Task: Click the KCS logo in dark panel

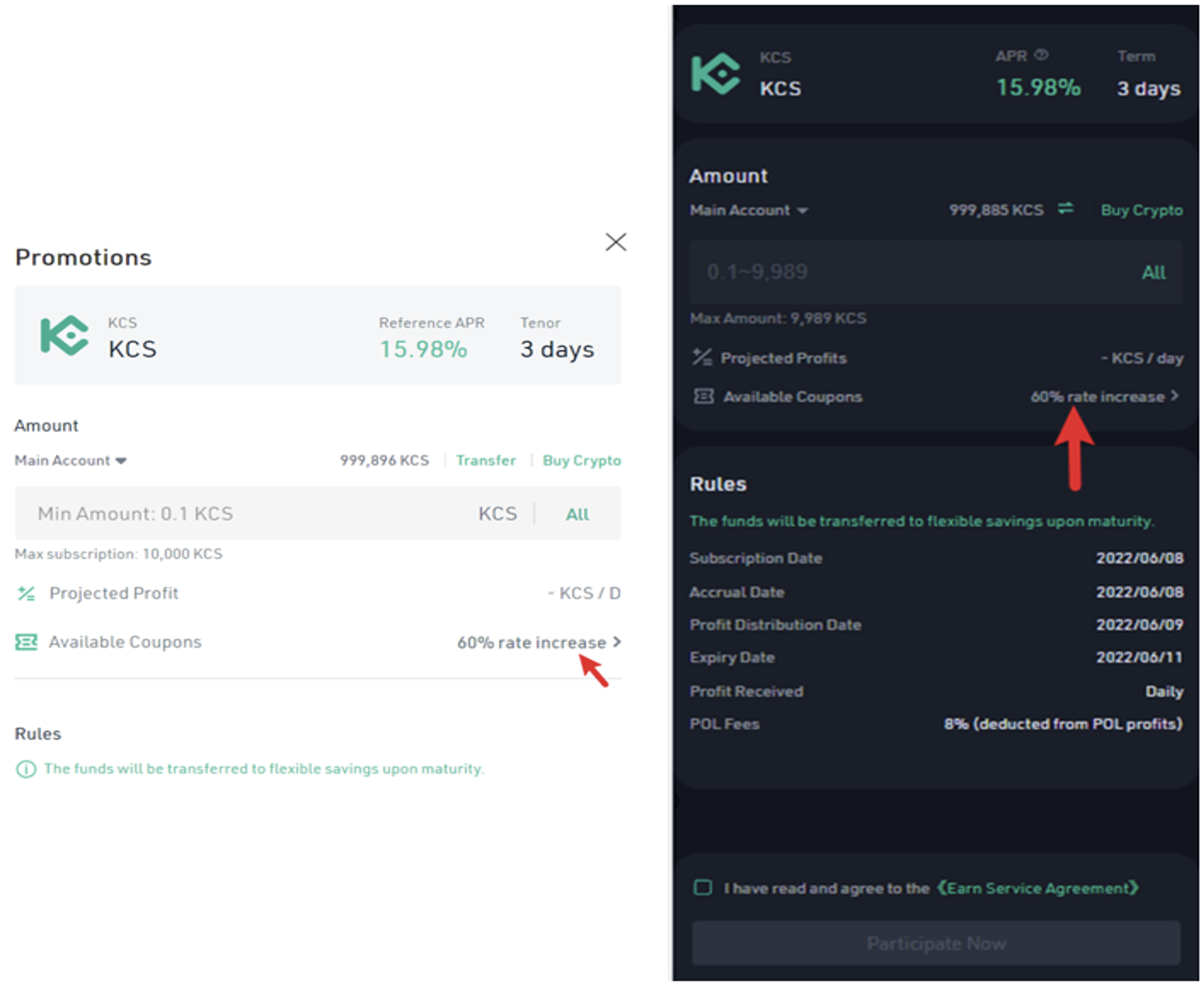Action: coord(715,73)
